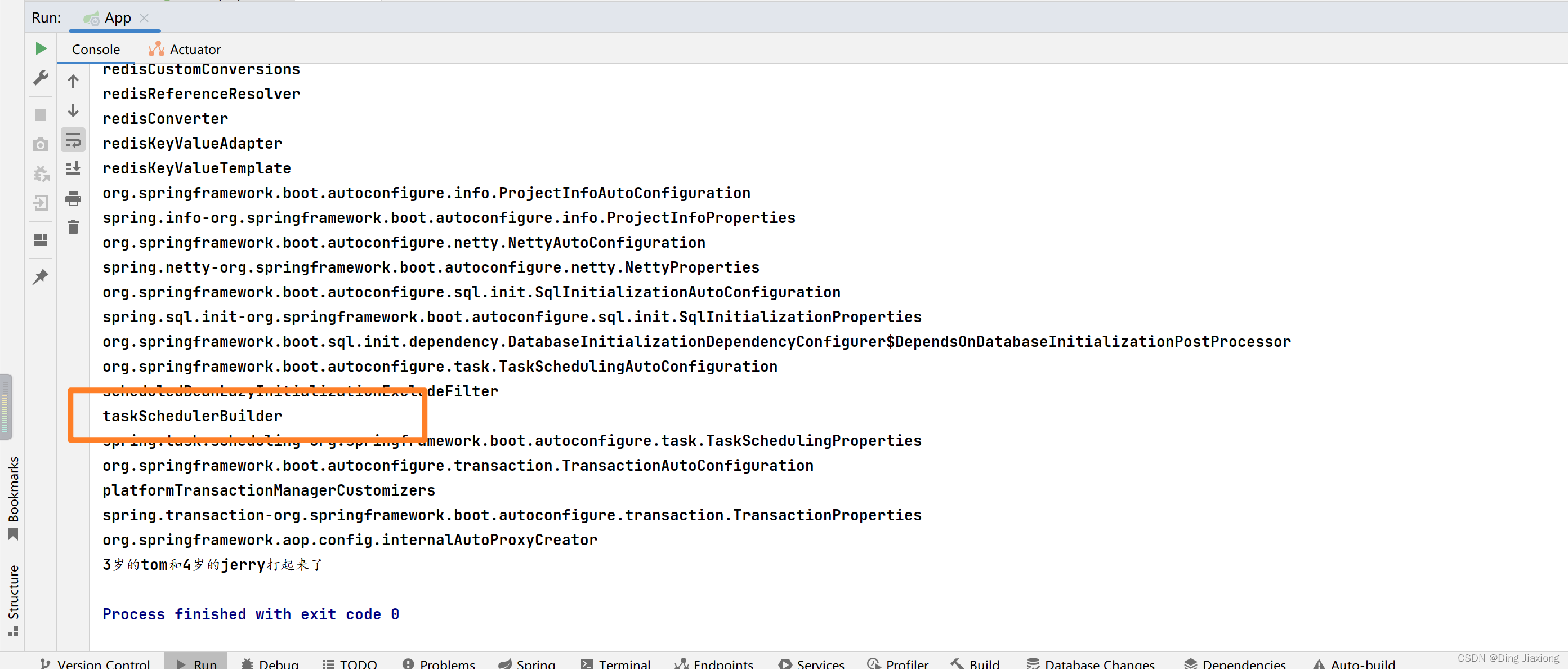Image resolution: width=1568 pixels, height=669 pixels.
Task: Pin the run tab with pushpin icon
Action: pos(41,277)
